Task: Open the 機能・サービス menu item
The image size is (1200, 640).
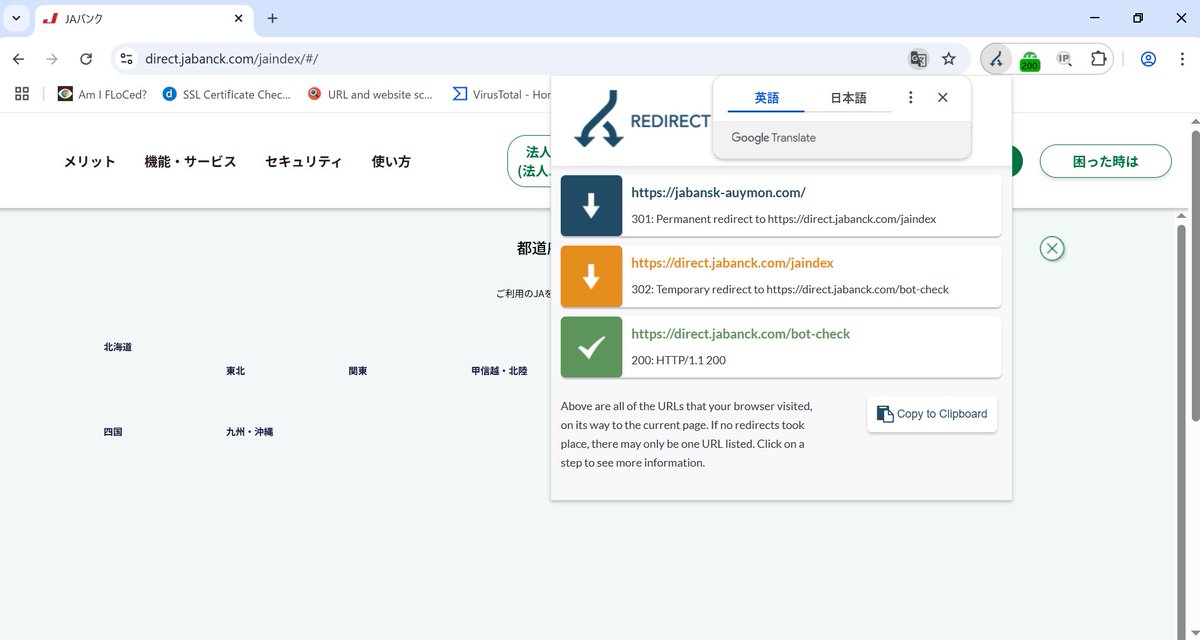Action: point(190,161)
